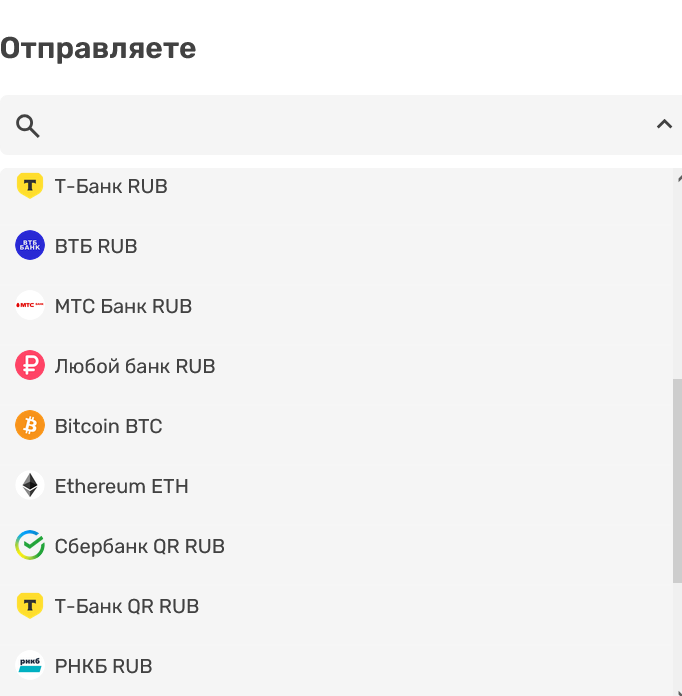Select МТС Банк RUB option

123,306
